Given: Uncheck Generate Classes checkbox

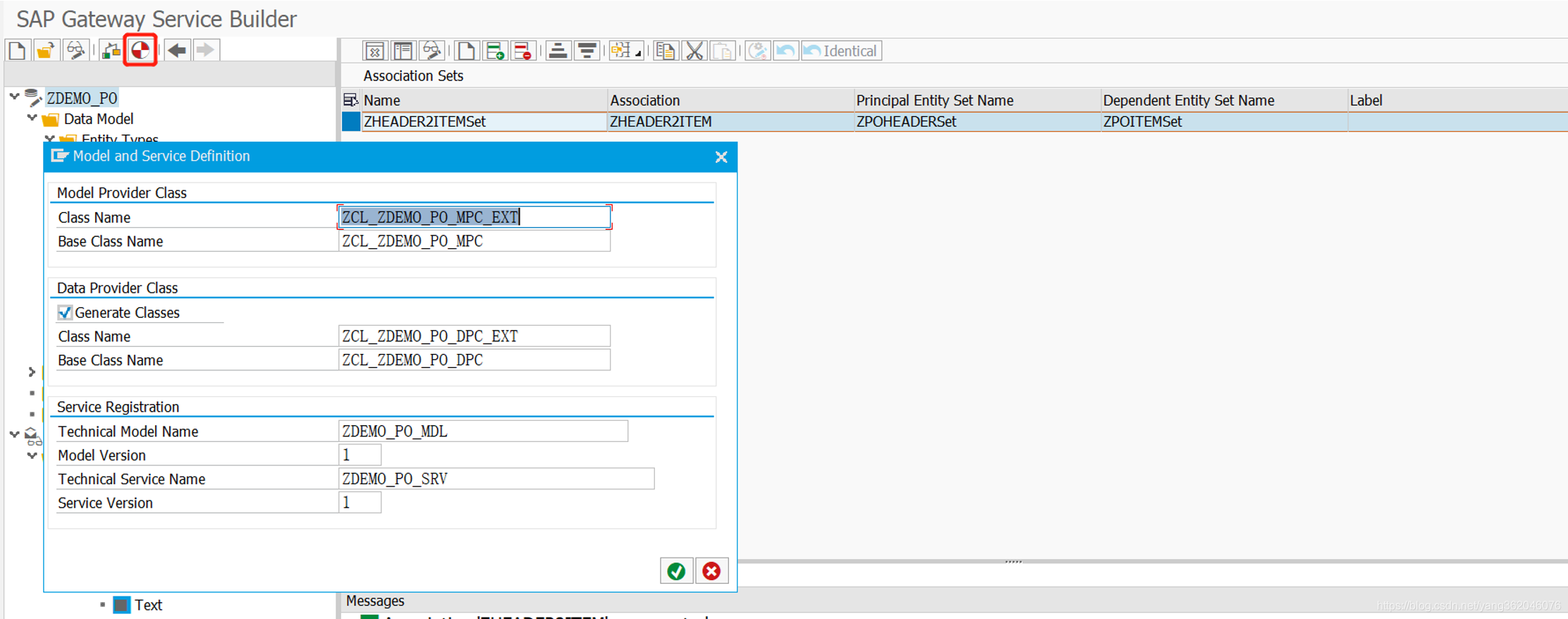Looking at the screenshot, I should pos(65,312).
